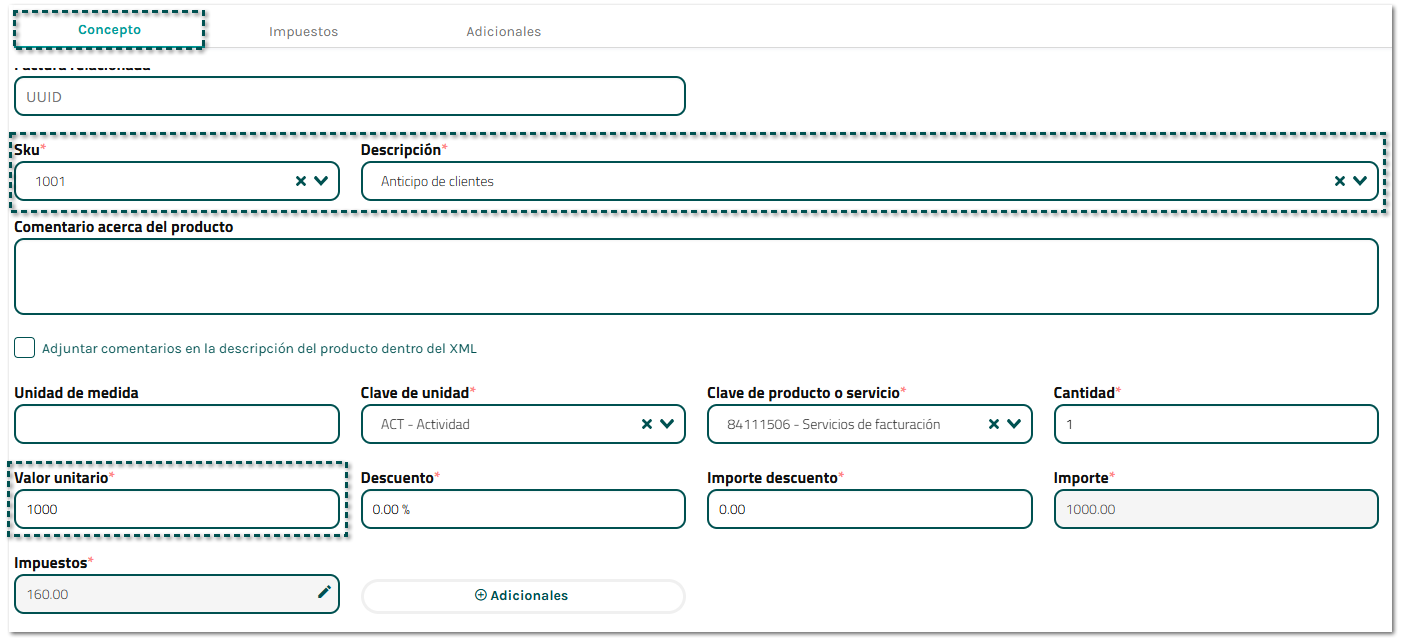This screenshot has height=641, width=1401.
Task: Clear the Clave de producto o servicio selection
Action: 994,424
